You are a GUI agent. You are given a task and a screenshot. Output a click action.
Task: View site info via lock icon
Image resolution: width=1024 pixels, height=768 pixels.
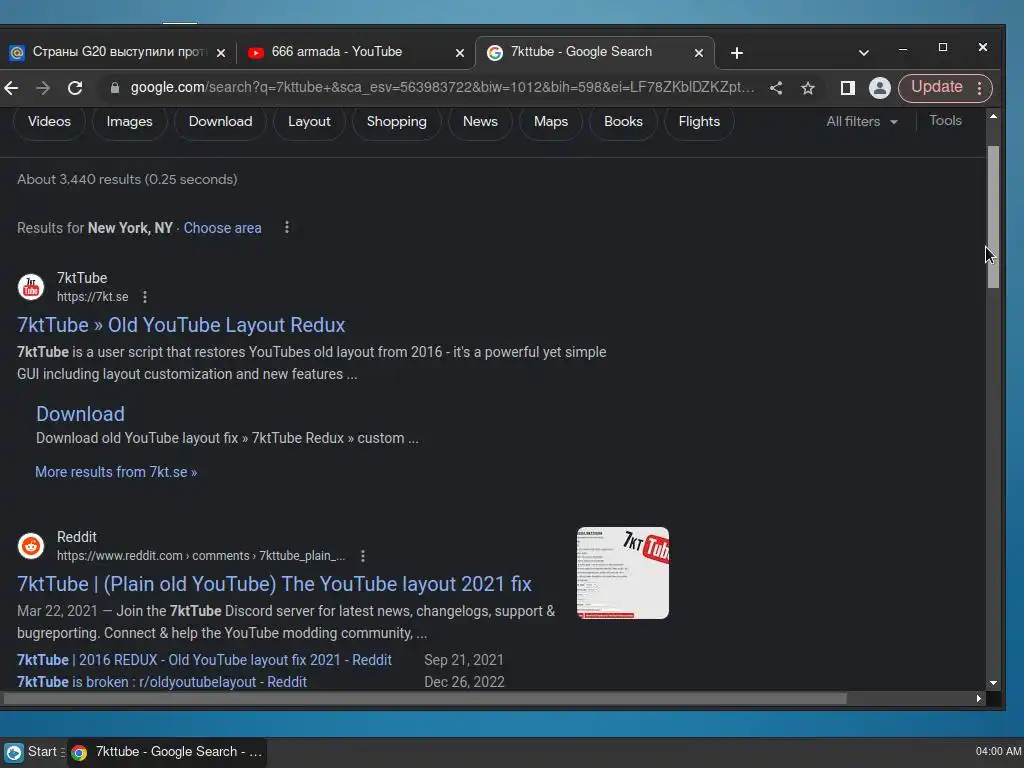[115, 88]
